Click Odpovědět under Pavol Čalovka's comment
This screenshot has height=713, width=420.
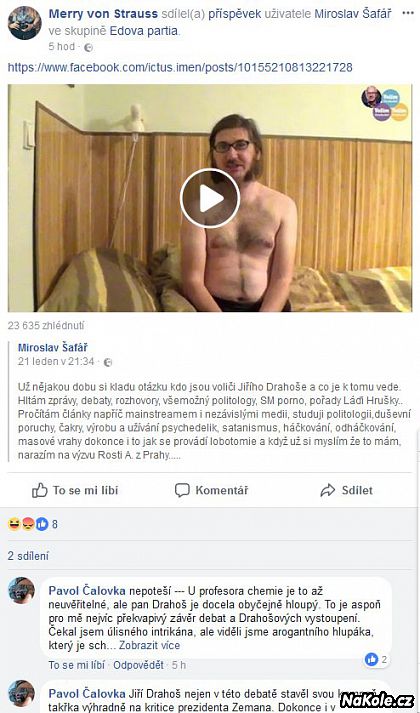(138, 665)
